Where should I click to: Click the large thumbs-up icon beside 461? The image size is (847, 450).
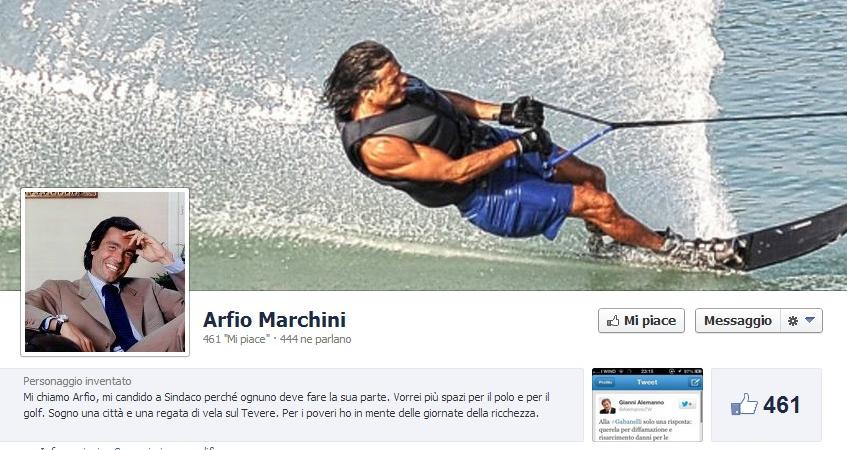pos(744,404)
